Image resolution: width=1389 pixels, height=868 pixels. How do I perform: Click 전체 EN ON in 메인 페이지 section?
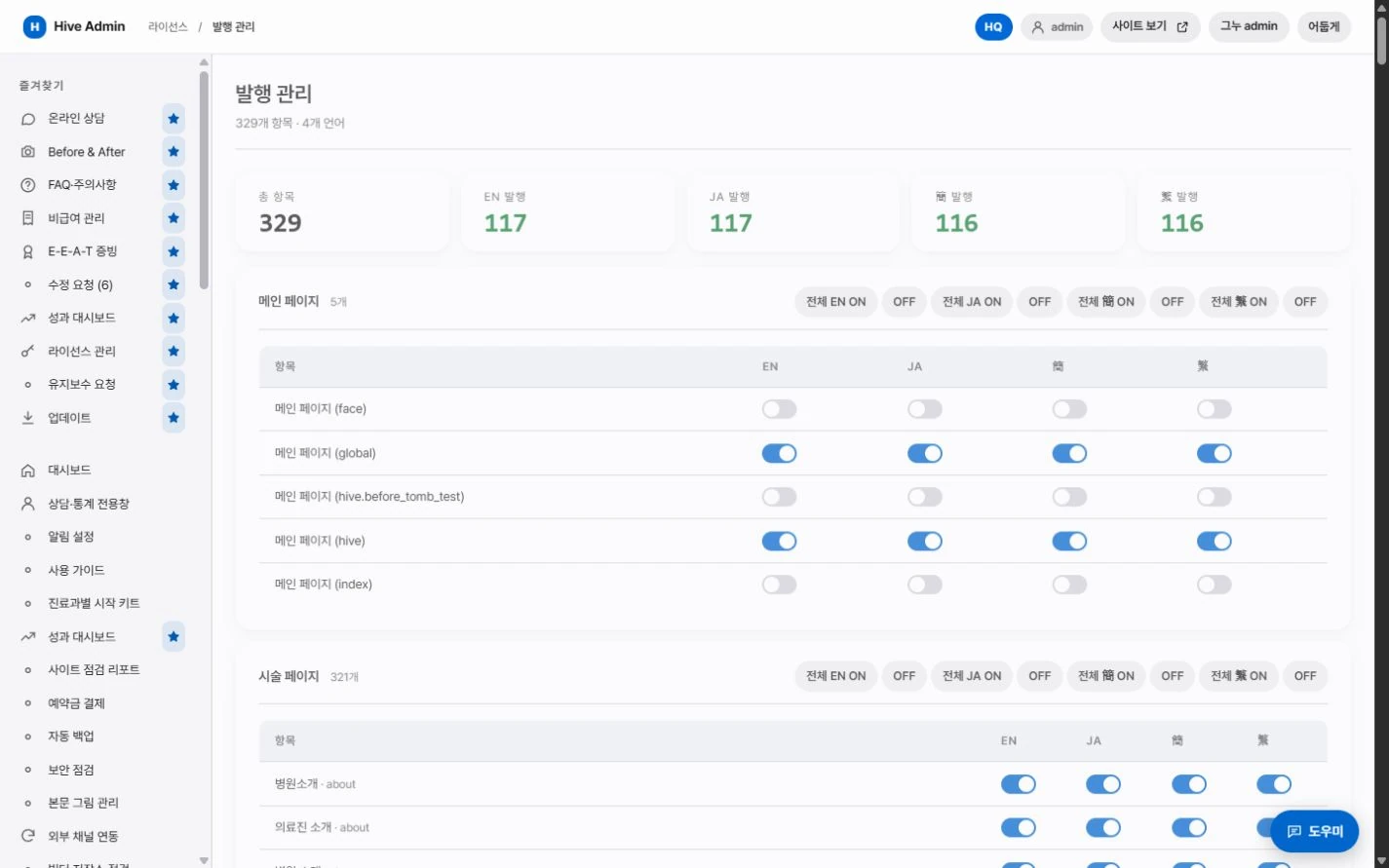tap(835, 302)
